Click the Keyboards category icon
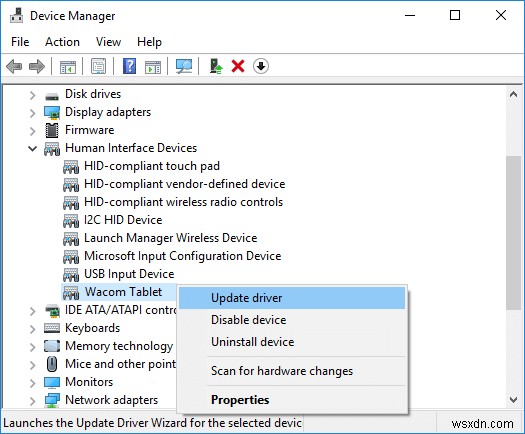The width and height of the screenshot is (525, 434). point(52,328)
